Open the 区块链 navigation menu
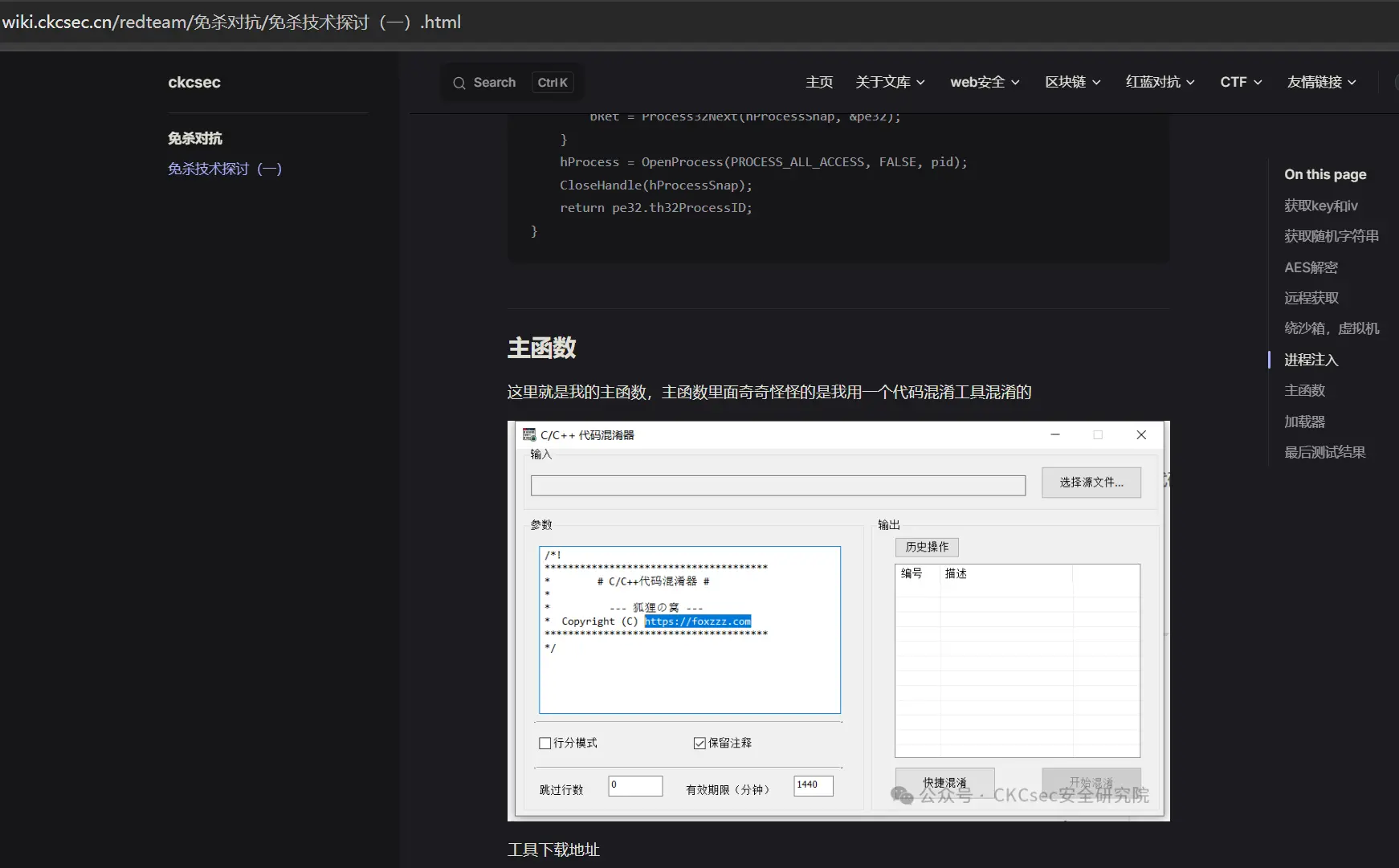 pyautogui.click(x=1072, y=82)
